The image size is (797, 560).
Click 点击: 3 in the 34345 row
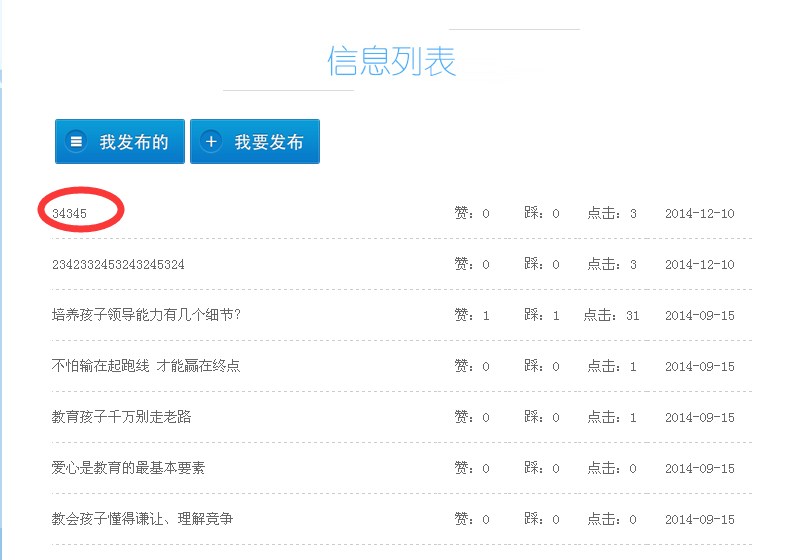(612, 213)
